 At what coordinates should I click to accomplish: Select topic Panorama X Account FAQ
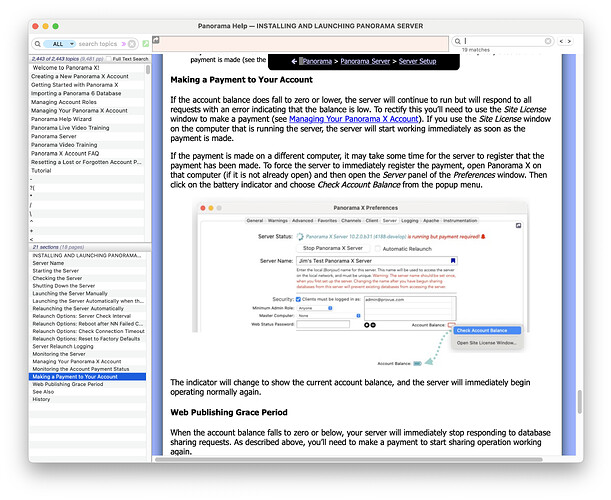coord(87,154)
